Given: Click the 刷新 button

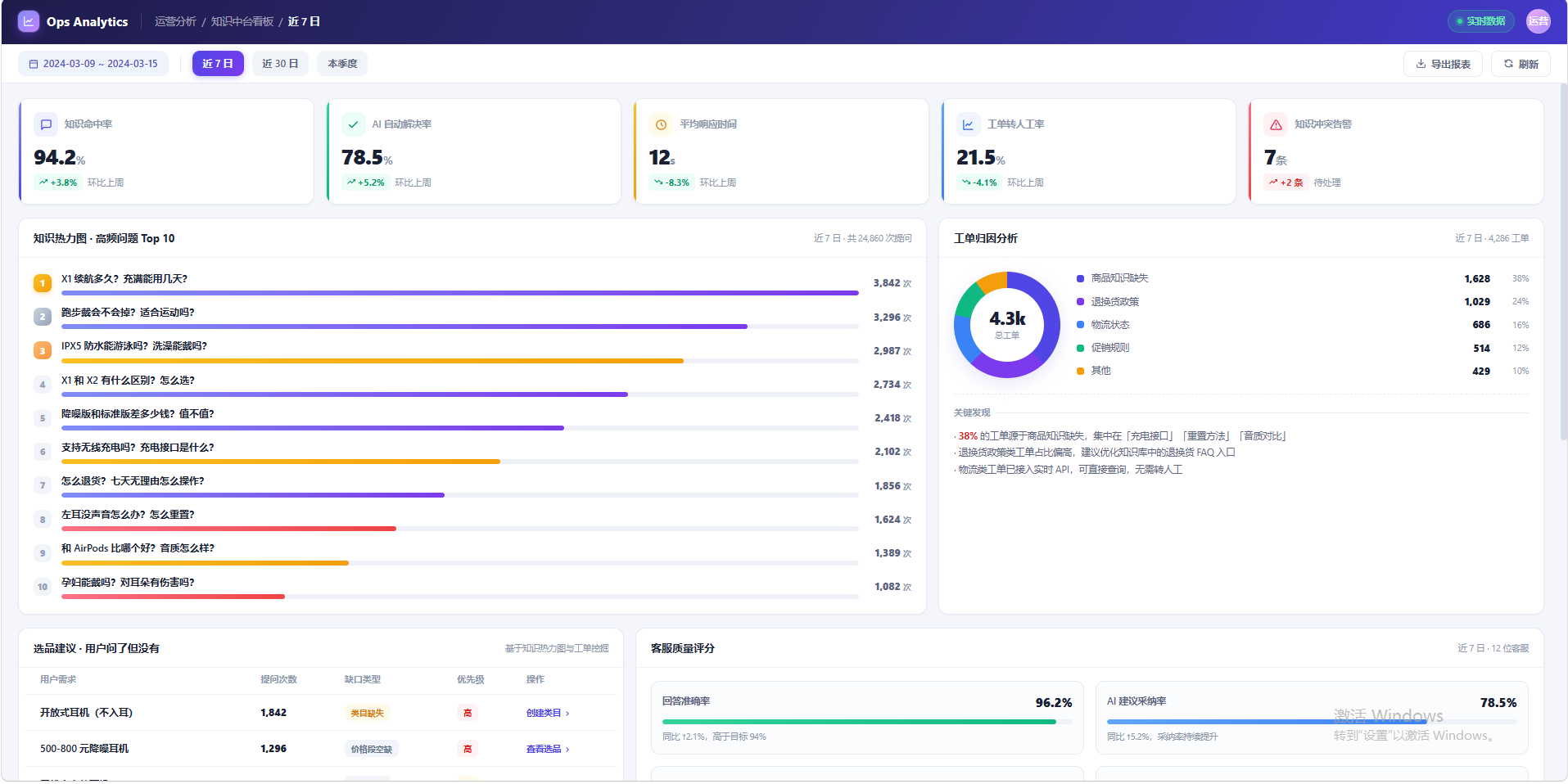Looking at the screenshot, I should point(1521,64).
